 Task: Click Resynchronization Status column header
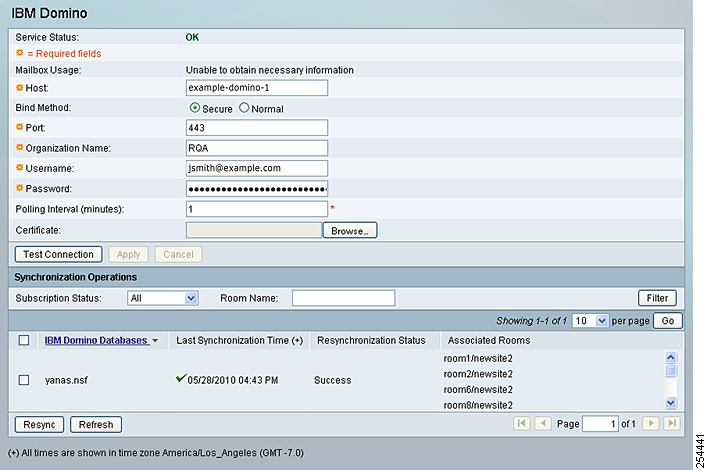point(371,340)
